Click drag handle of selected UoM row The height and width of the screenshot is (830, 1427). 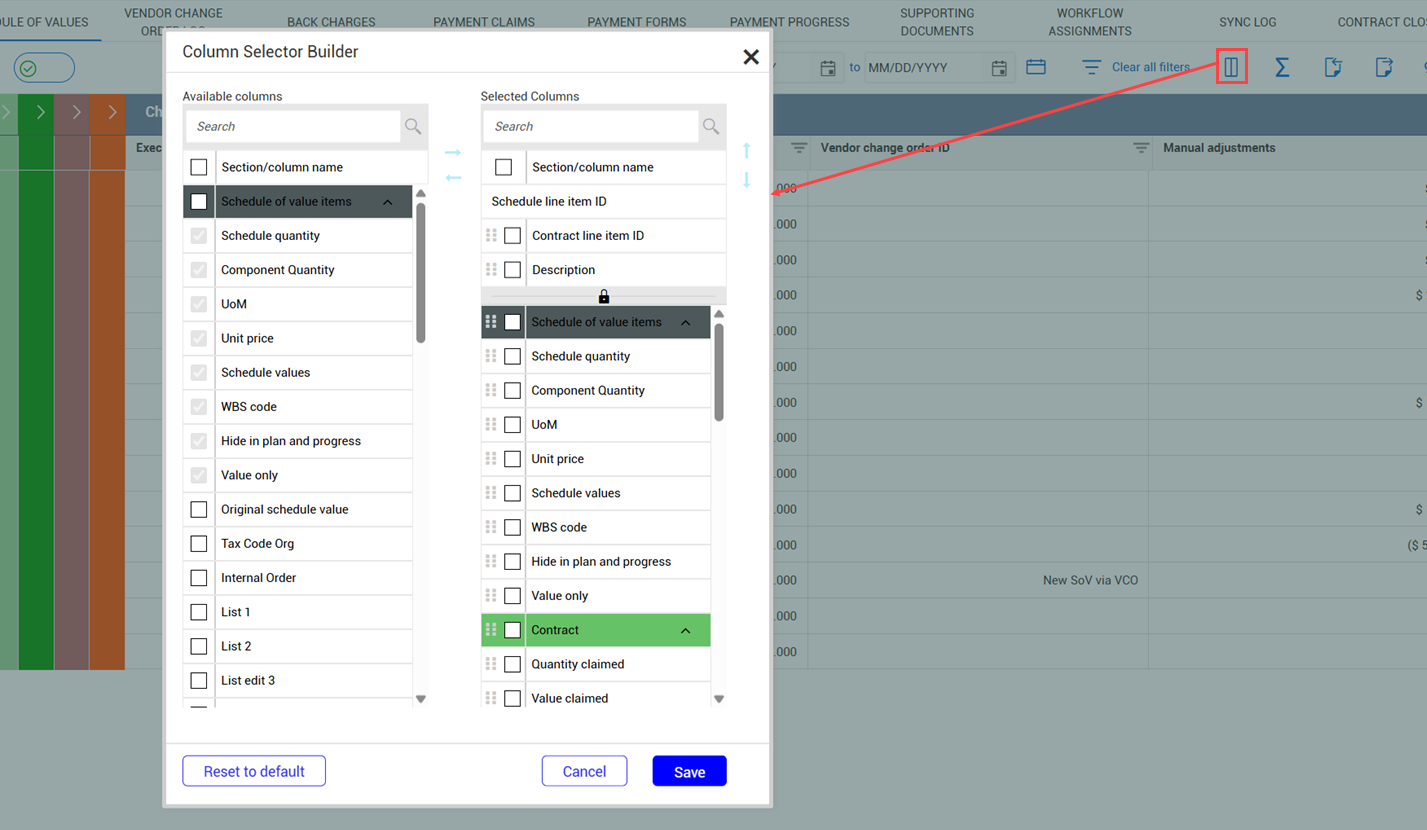[x=491, y=424]
